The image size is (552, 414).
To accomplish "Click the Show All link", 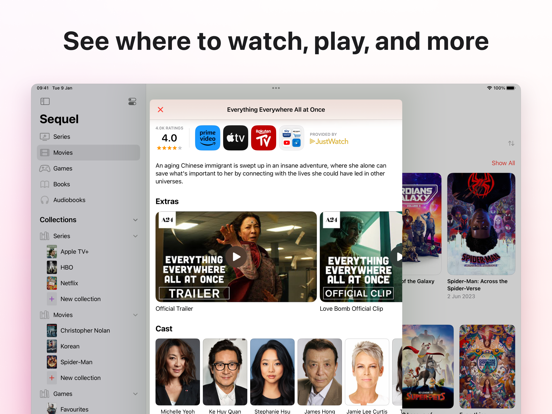I will point(503,163).
